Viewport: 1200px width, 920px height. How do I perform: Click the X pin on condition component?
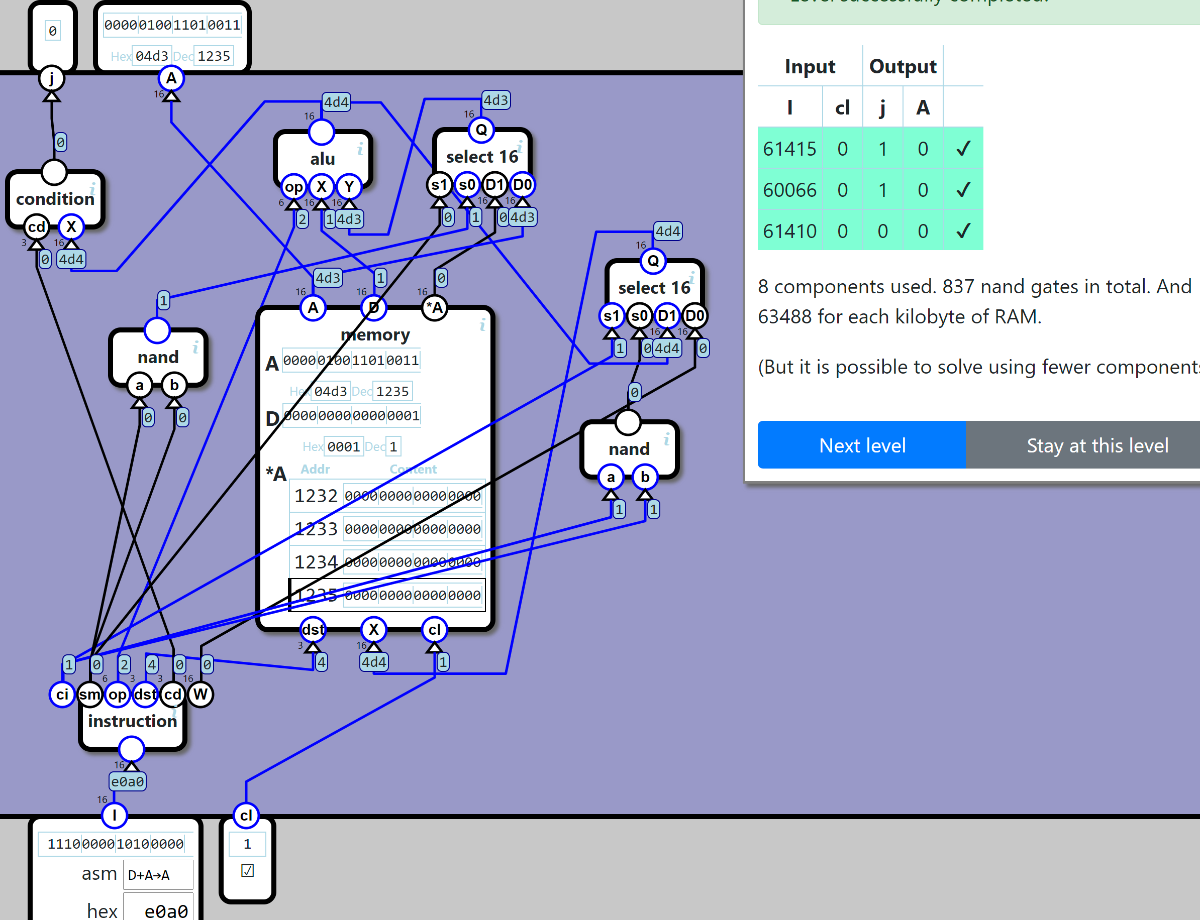(71, 227)
